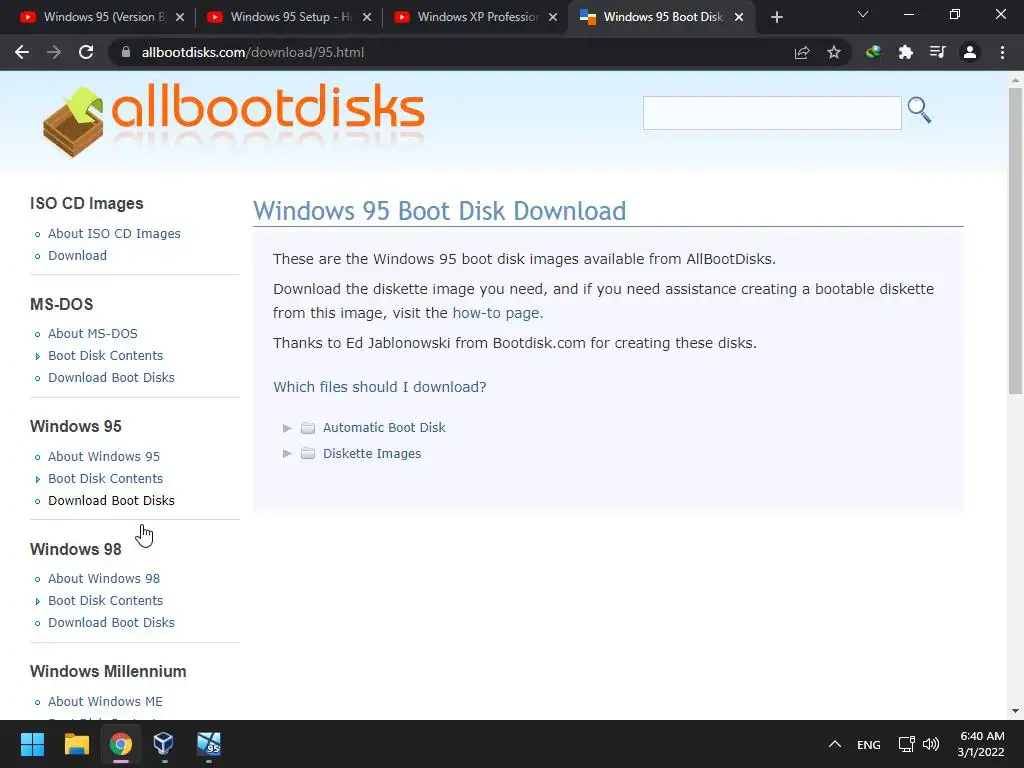Open the Windows Start button
This screenshot has width=1024, height=768.
32,744
